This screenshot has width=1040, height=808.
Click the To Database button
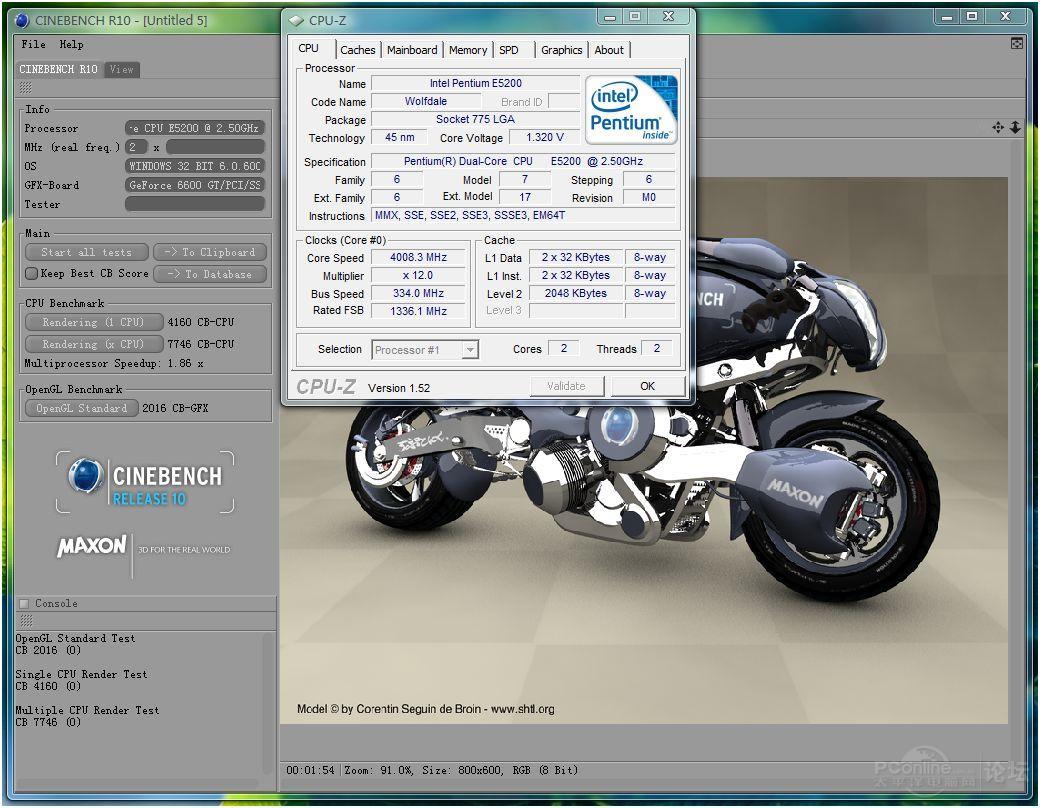210,274
